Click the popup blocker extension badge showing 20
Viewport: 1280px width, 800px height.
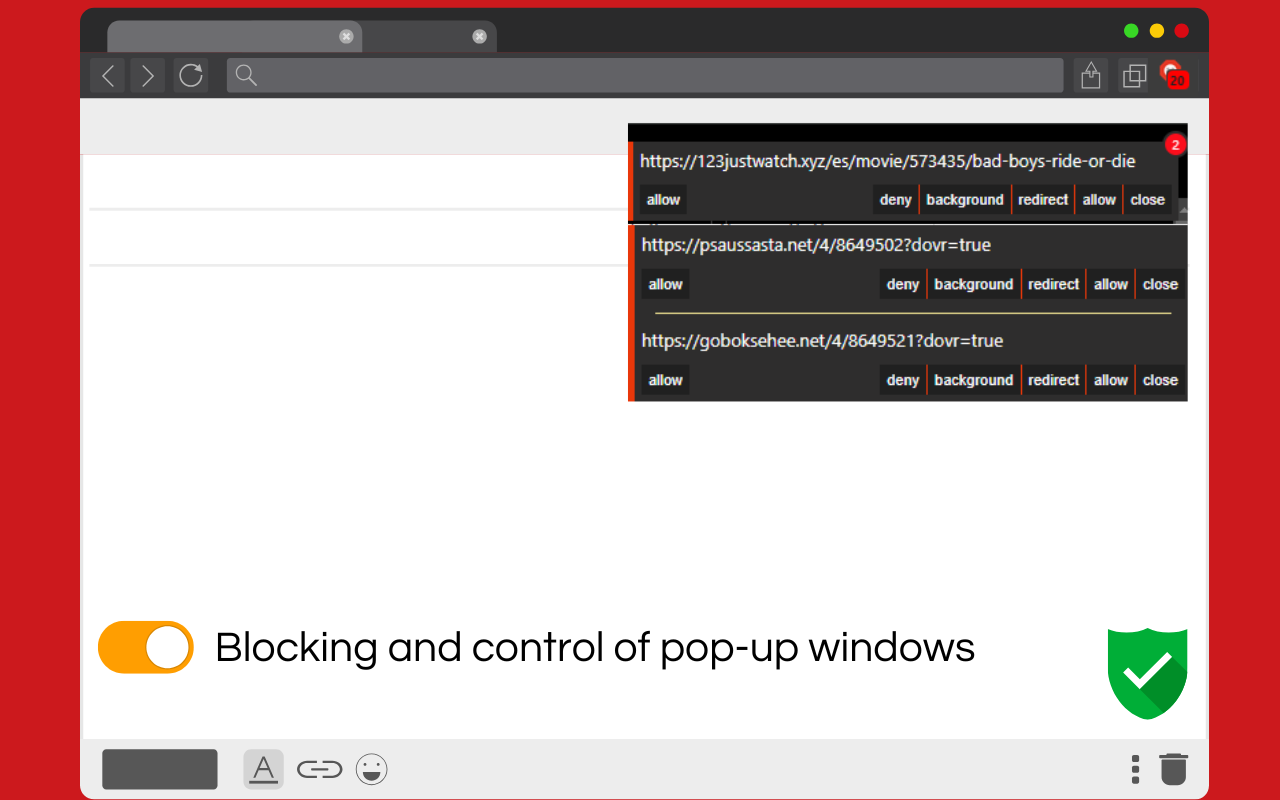(x=1172, y=75)
